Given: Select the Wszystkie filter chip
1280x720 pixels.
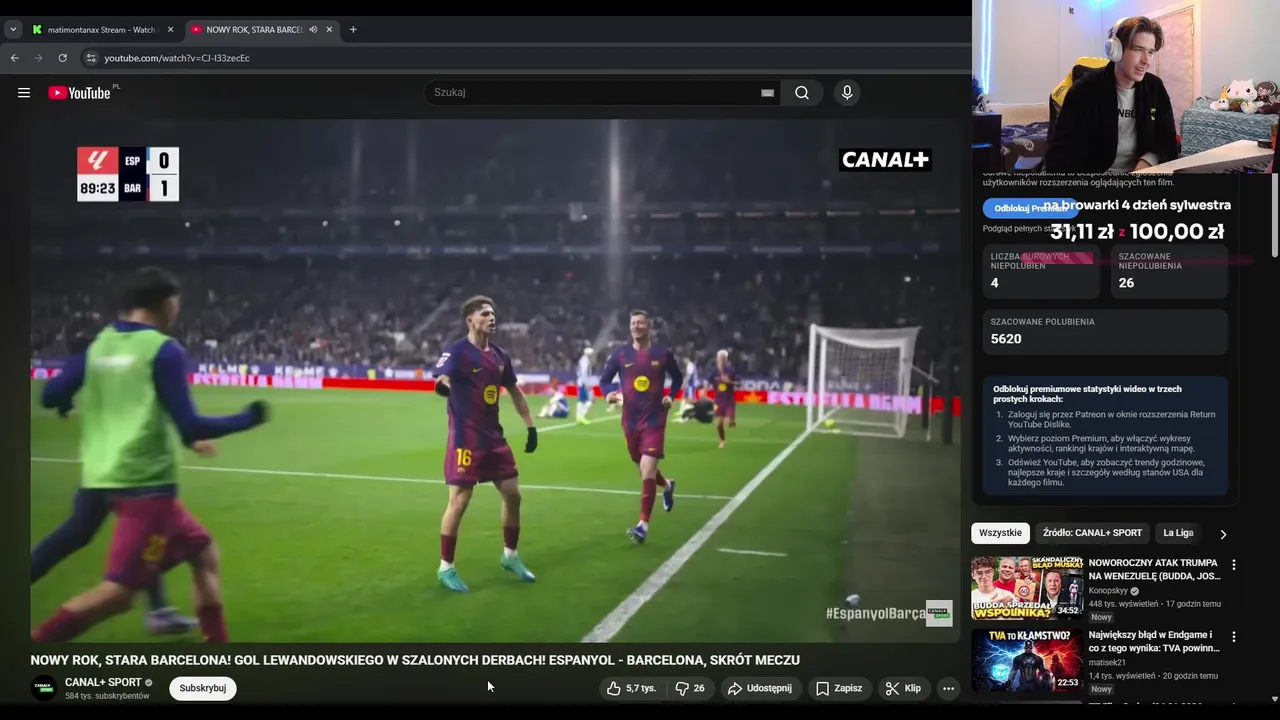Looking at the screenshot, I should point(1000,533).
